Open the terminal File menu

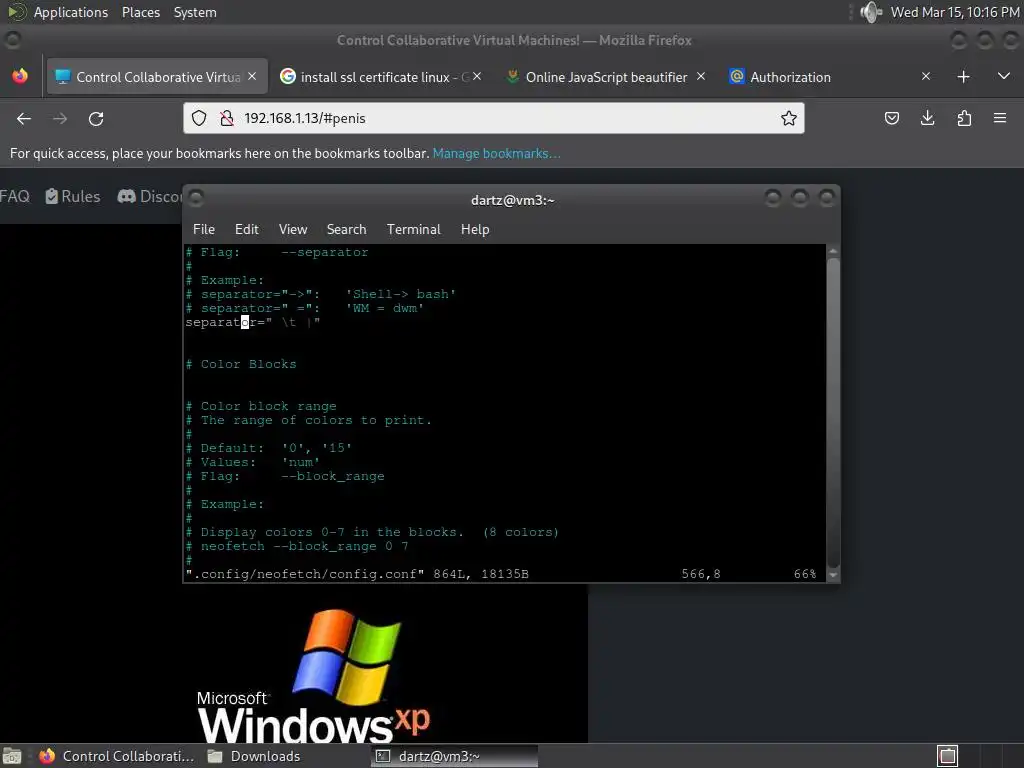click(x=204, y=229)
